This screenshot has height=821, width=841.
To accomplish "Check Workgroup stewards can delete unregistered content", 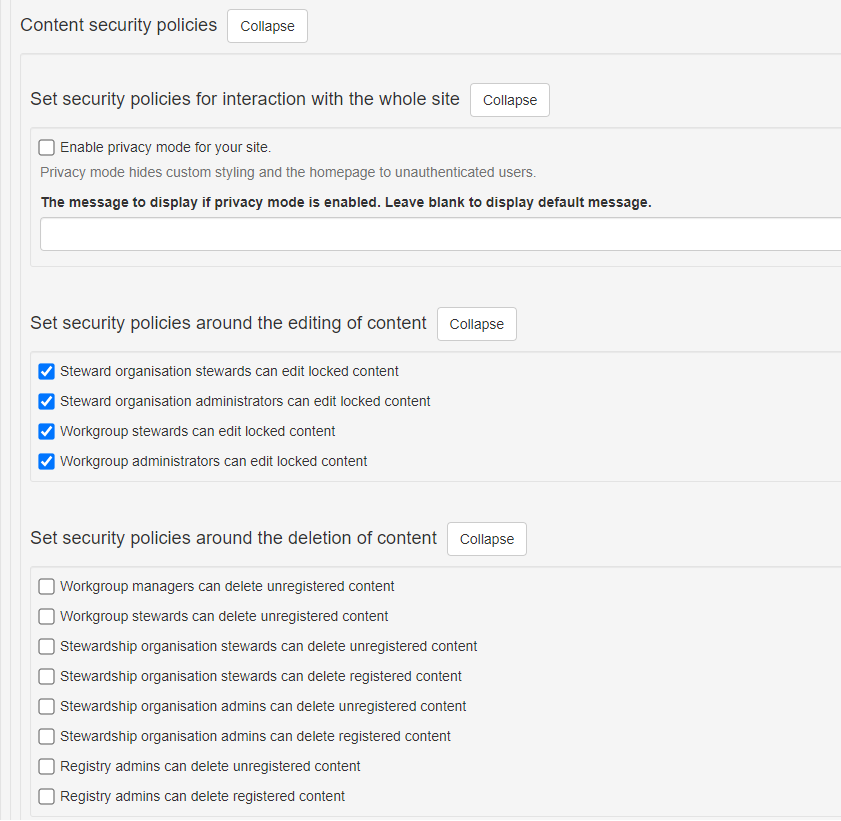I will coord(47,617).
